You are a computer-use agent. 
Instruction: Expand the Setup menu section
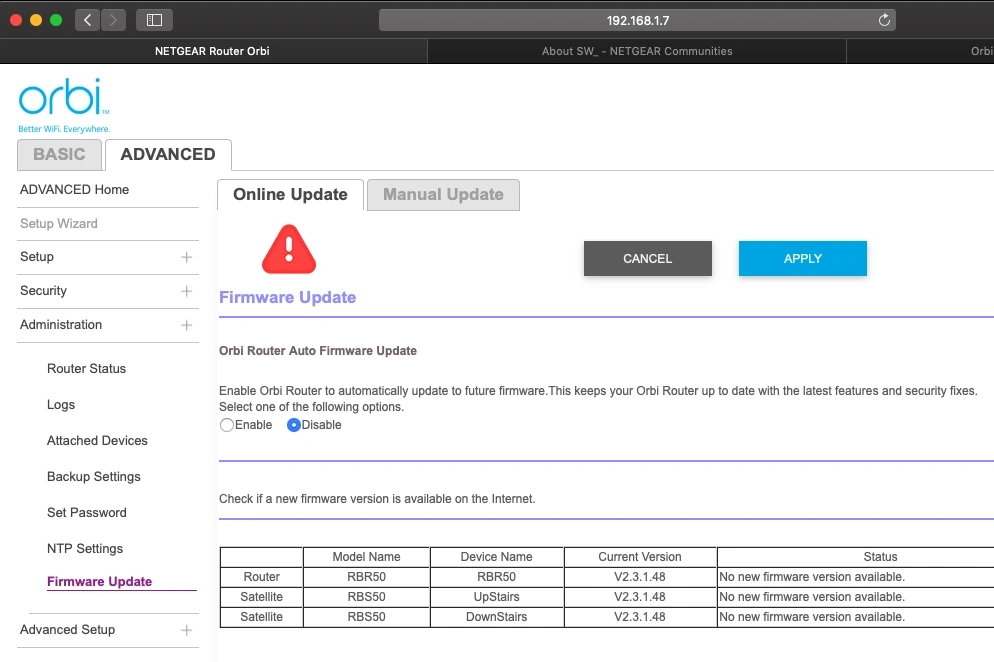click(x=186, y=257)
